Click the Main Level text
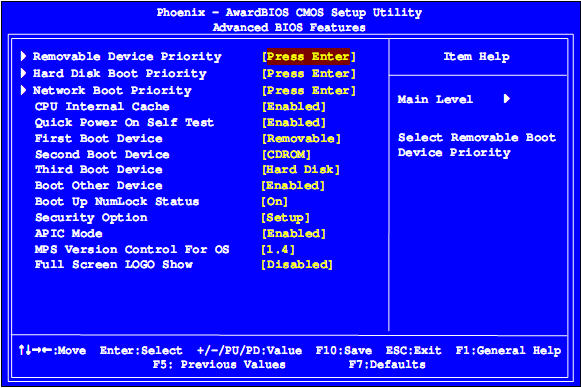The height and width of the screenshot is (388, 581). point(435,99)
